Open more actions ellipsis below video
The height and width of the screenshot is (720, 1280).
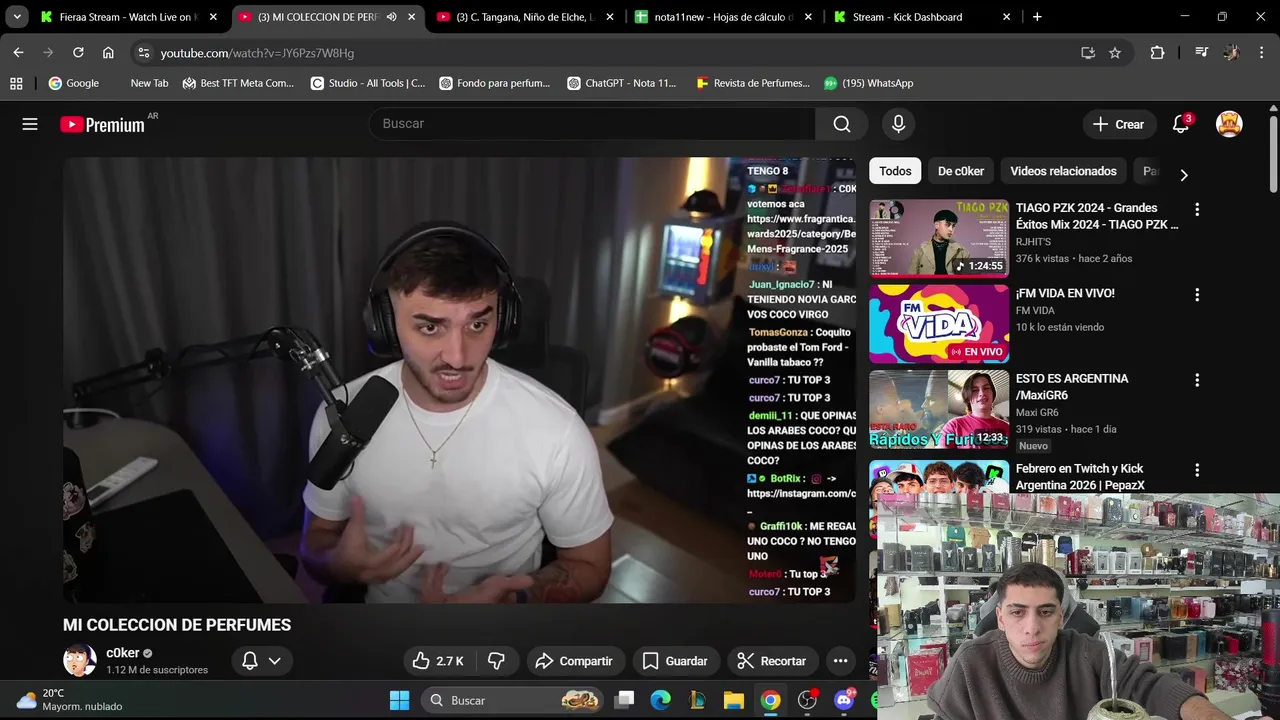click(840, 661)
